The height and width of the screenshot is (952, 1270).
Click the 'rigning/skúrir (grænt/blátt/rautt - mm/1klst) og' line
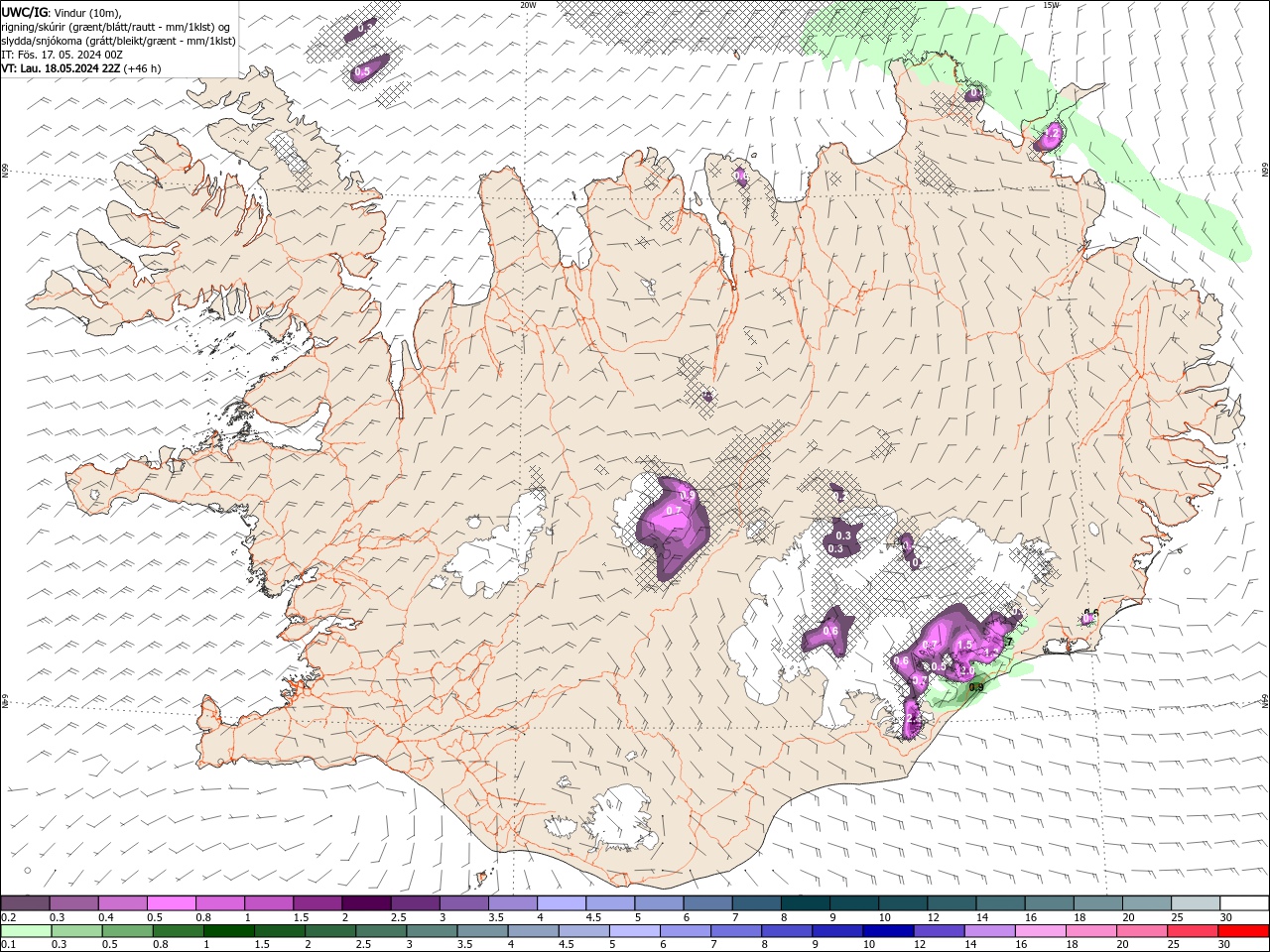(115, 27)
